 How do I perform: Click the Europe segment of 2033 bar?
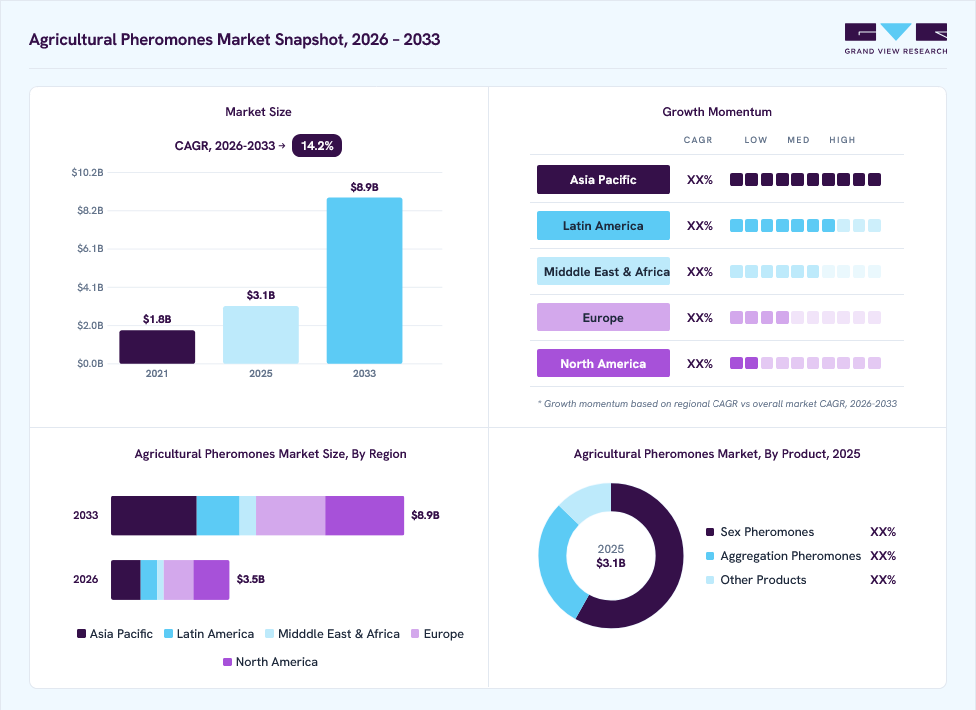pyautogui.click(x=291, y=515)
